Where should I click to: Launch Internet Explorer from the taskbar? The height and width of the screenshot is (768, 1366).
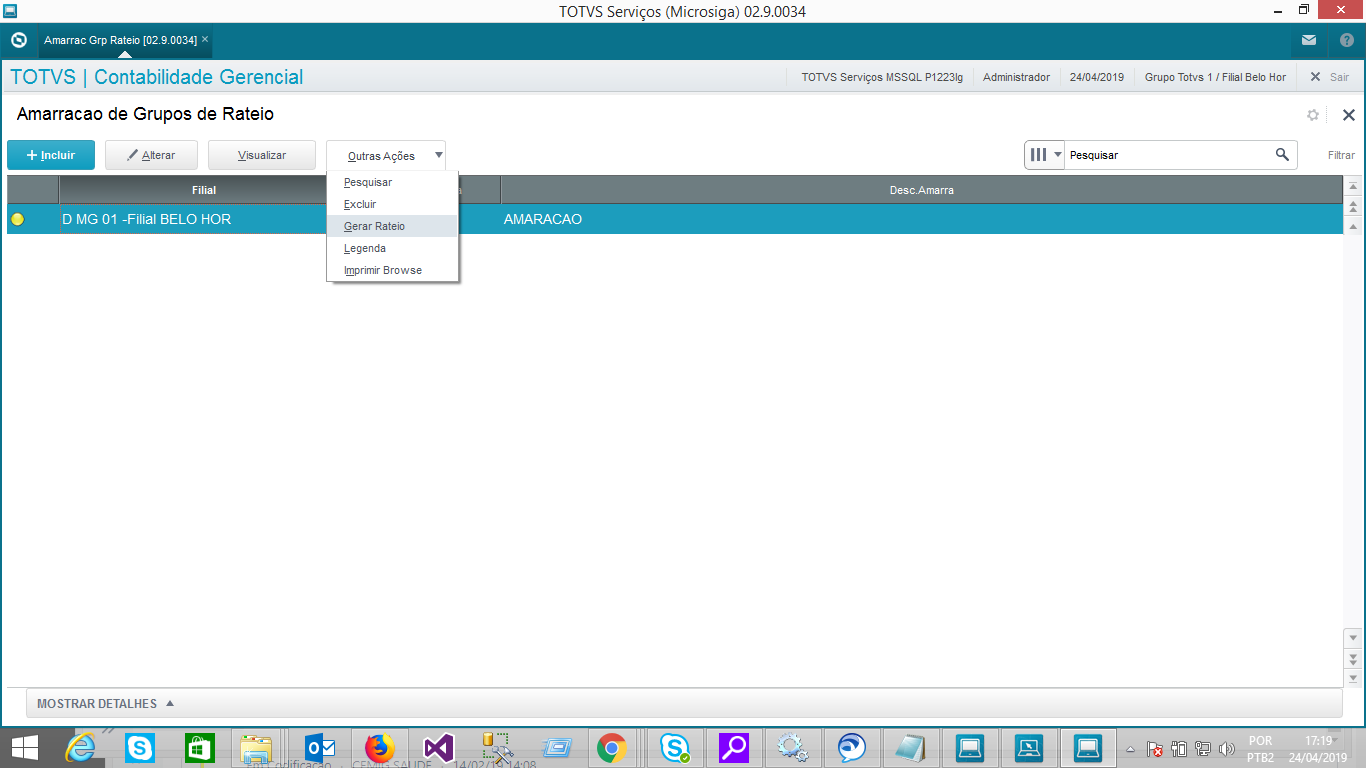click(80, 747)
